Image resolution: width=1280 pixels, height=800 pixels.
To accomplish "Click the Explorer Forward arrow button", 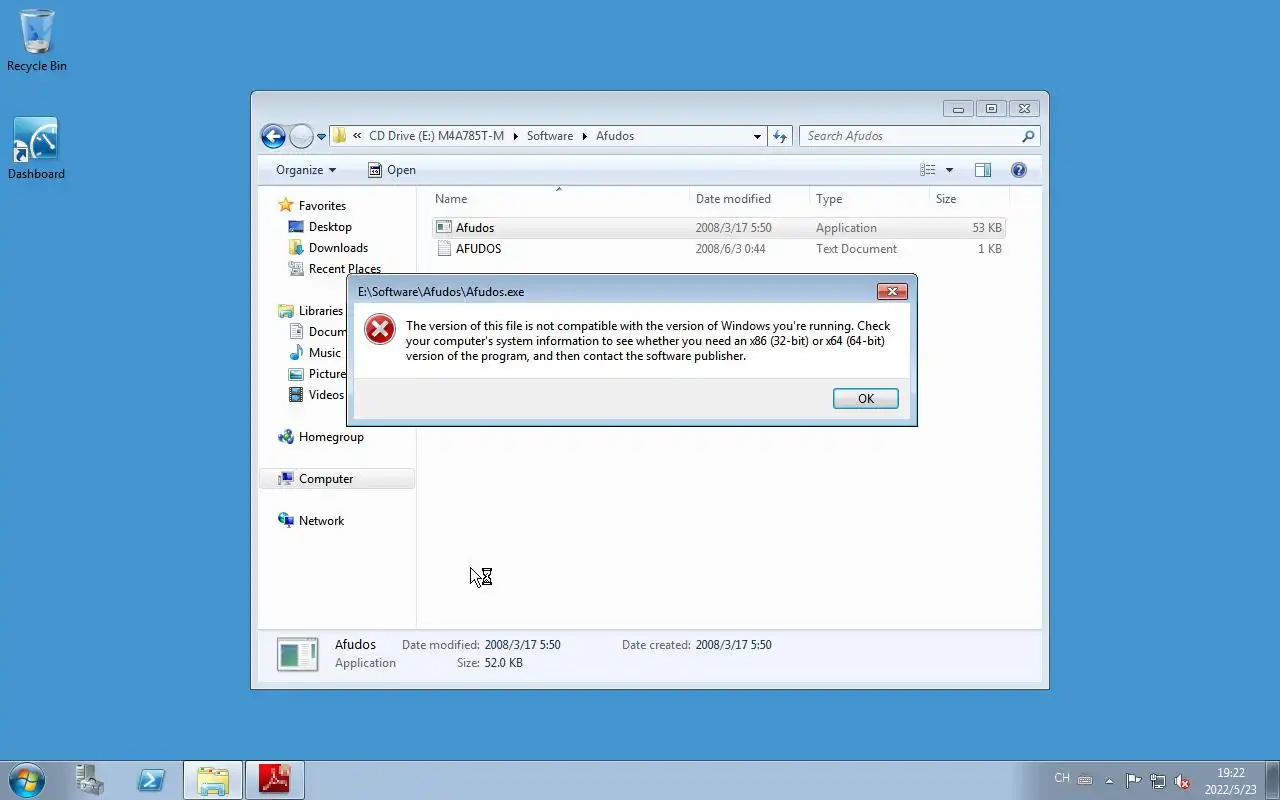I will (x=301, y=136).
